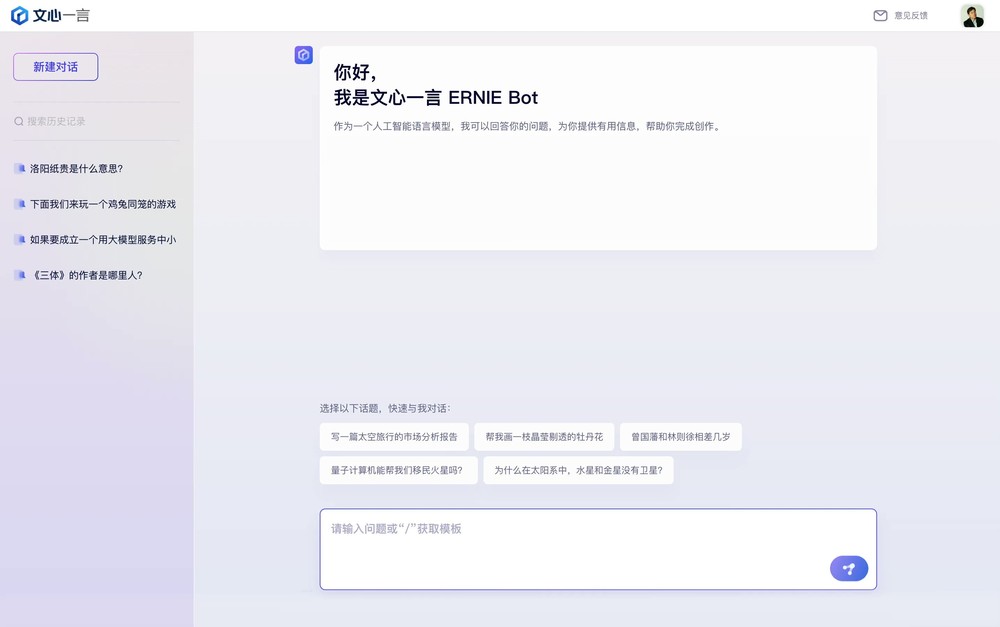1000x627 pixels.
Task: Select prompt 量子计算机能帮我们移民火星吗?
Action: 399,470
